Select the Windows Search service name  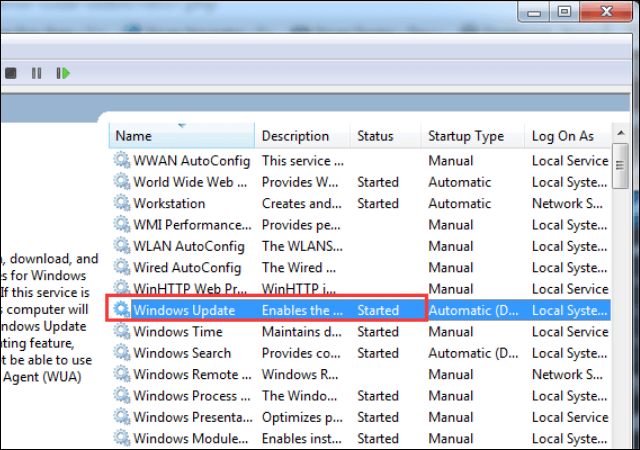[x=182, y=353]
